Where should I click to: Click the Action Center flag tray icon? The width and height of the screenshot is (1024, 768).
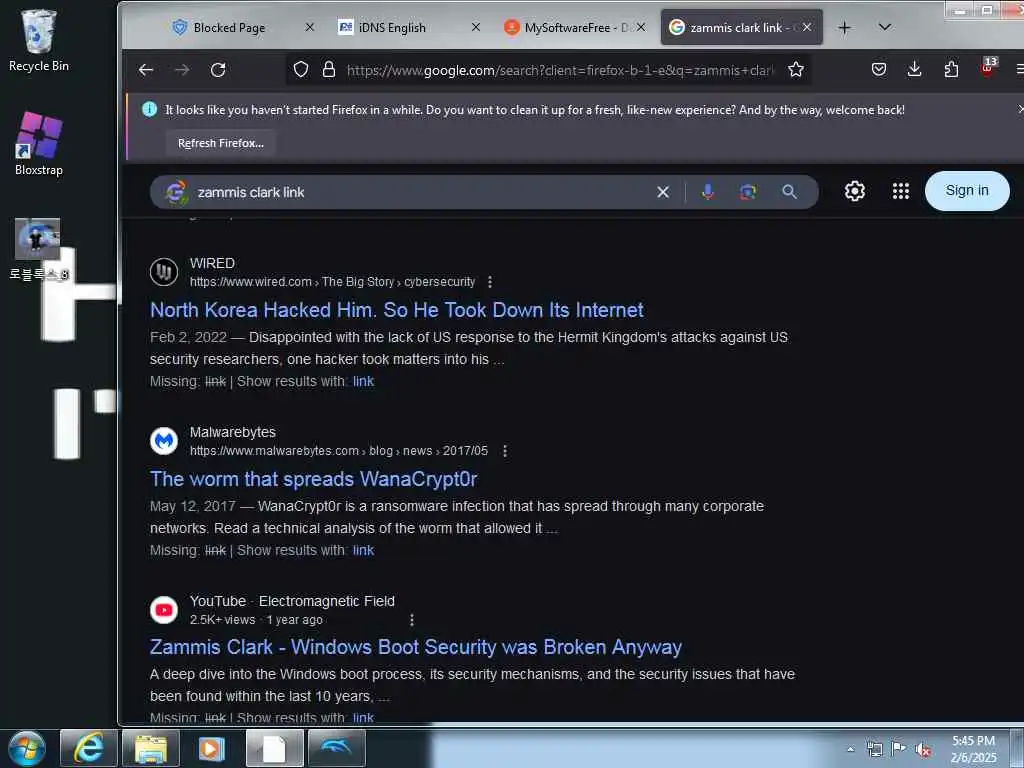(x=899, y=749)
